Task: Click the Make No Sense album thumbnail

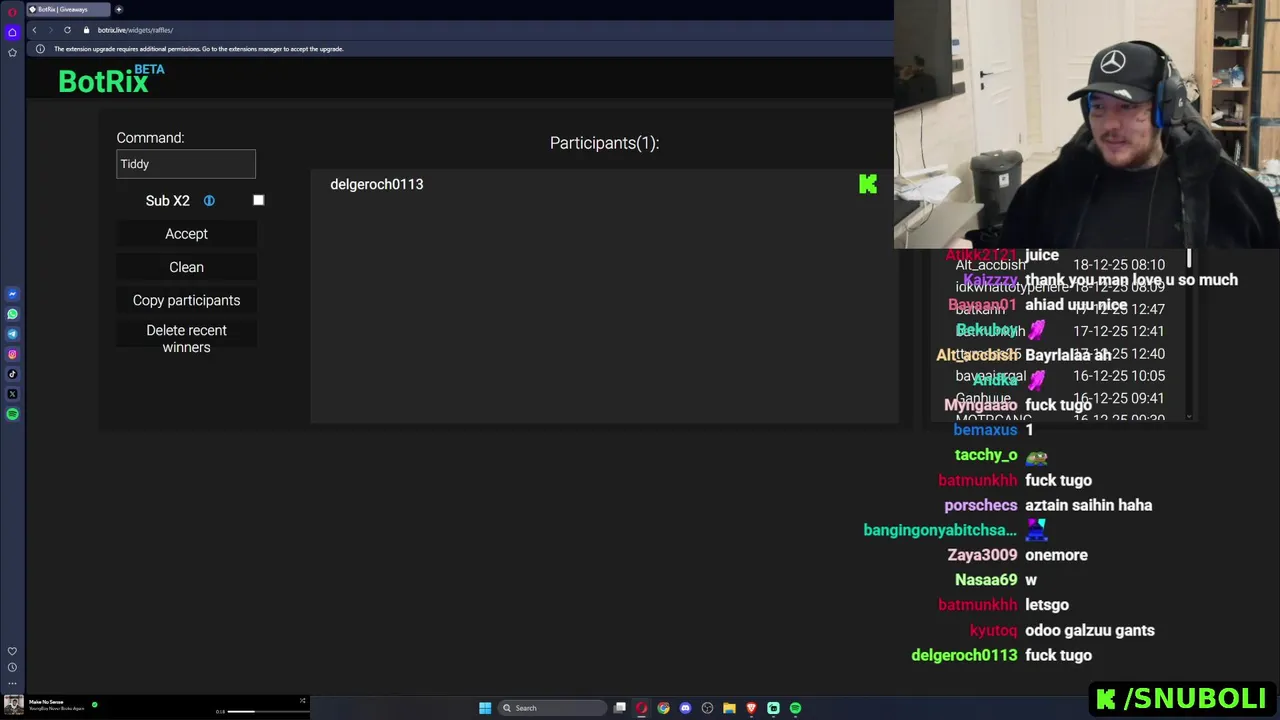Action: point(14,705)
